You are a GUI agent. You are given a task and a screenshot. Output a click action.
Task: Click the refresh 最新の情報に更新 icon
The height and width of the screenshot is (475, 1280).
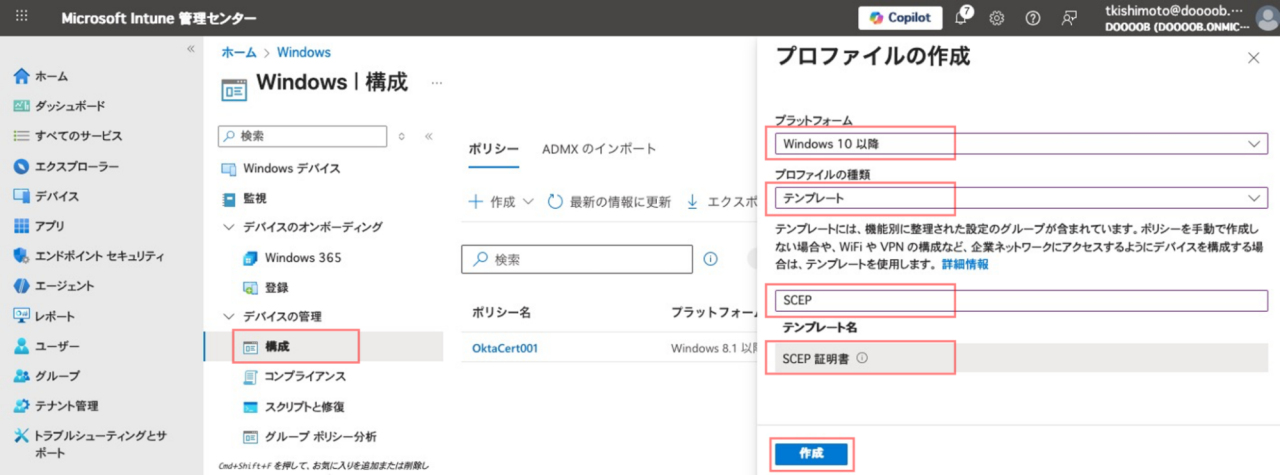click(556, 202)
